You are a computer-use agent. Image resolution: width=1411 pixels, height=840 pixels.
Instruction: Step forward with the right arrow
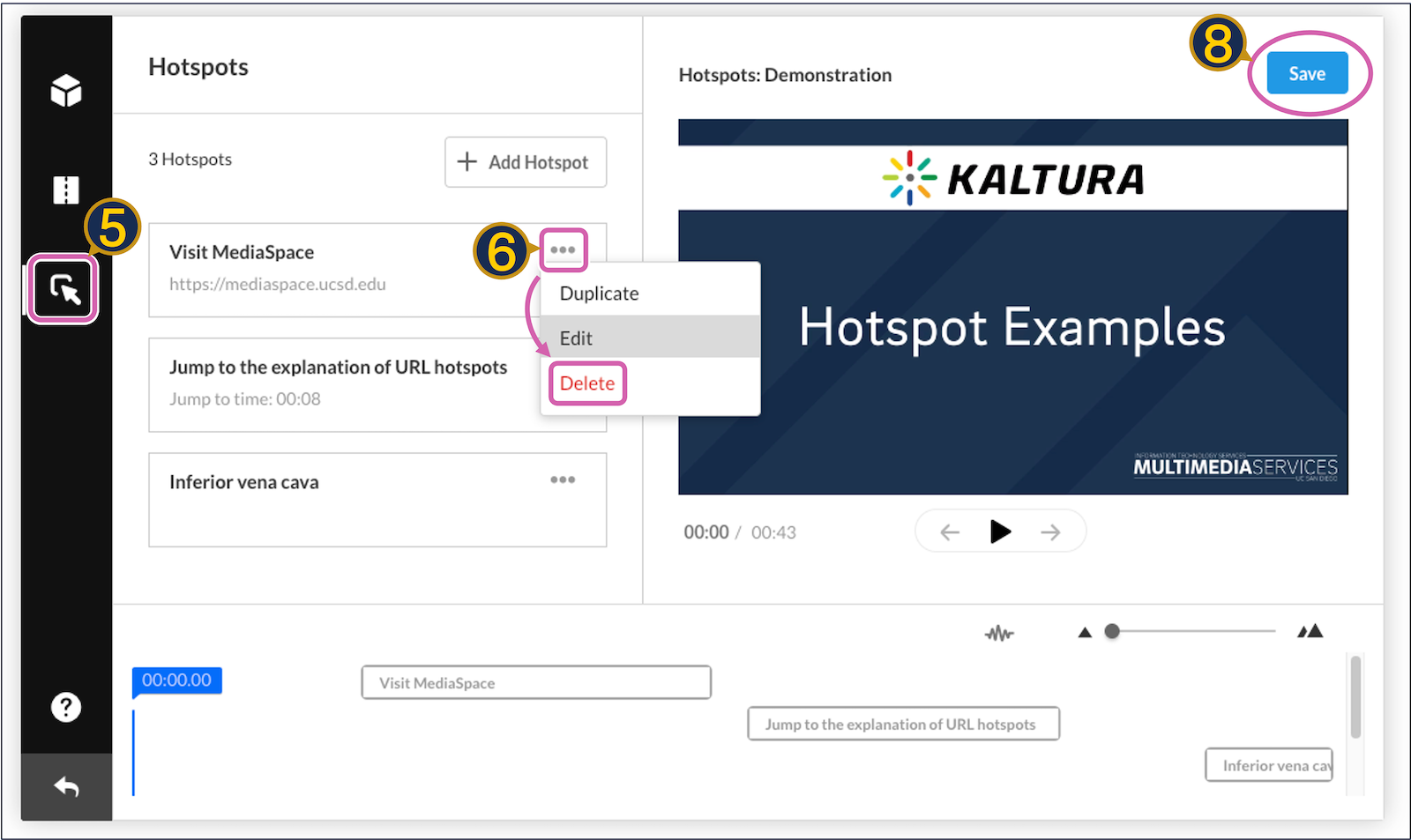pos(1050,532)
